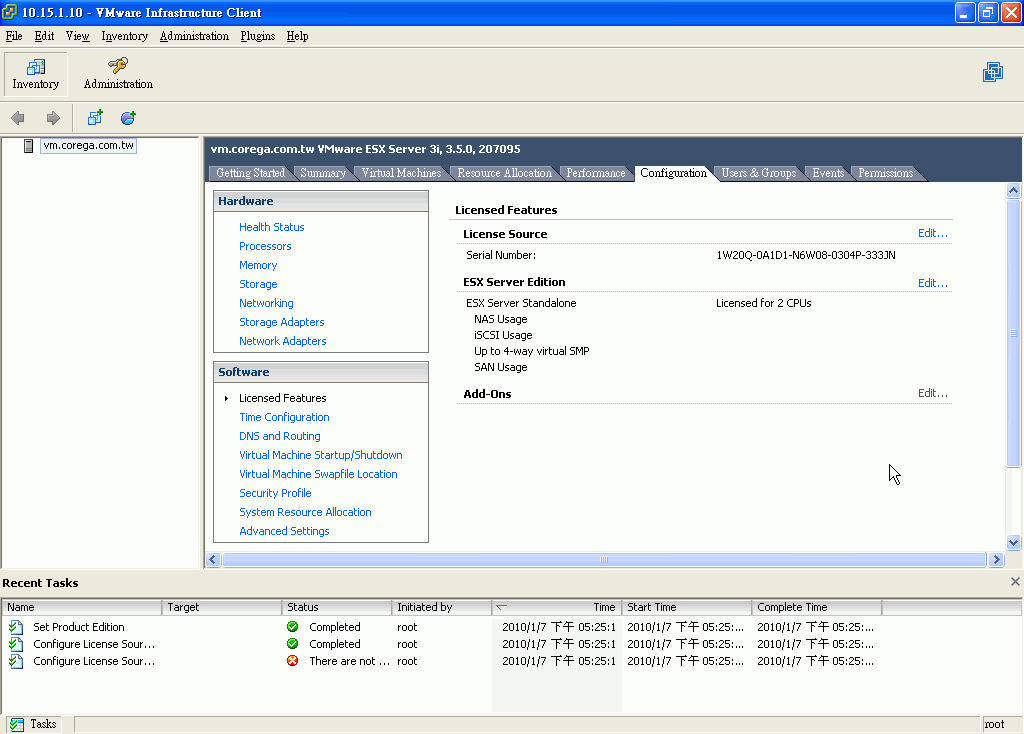
Task: Open the Memory link
Action: pos(258,265)
